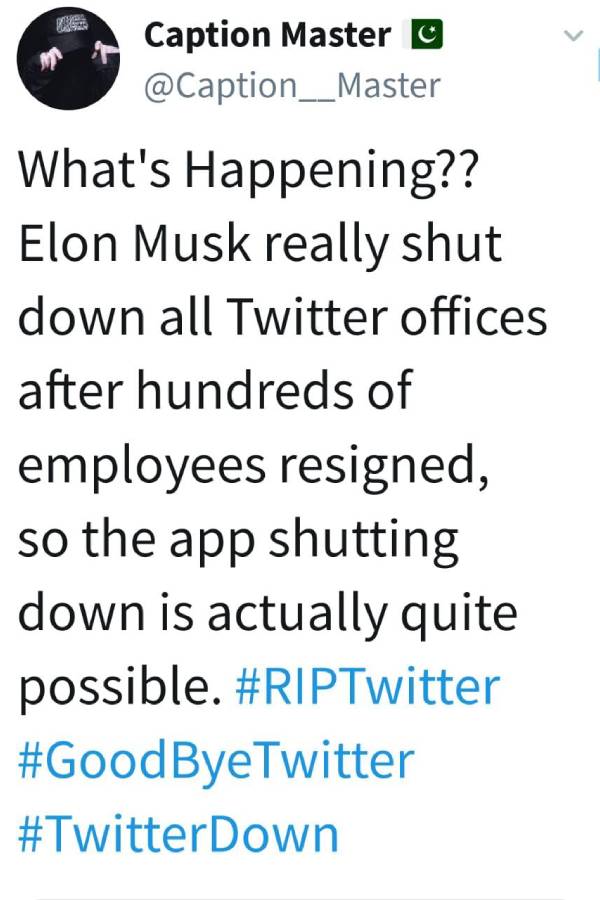
Task: Open the tweet options chevron menu
Action: click(573, 36)
